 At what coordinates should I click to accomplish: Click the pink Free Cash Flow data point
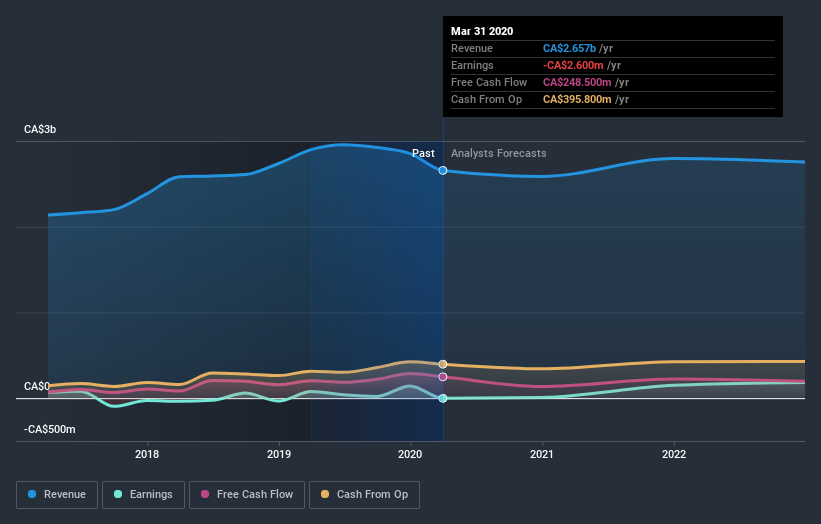tap(443, 377)
